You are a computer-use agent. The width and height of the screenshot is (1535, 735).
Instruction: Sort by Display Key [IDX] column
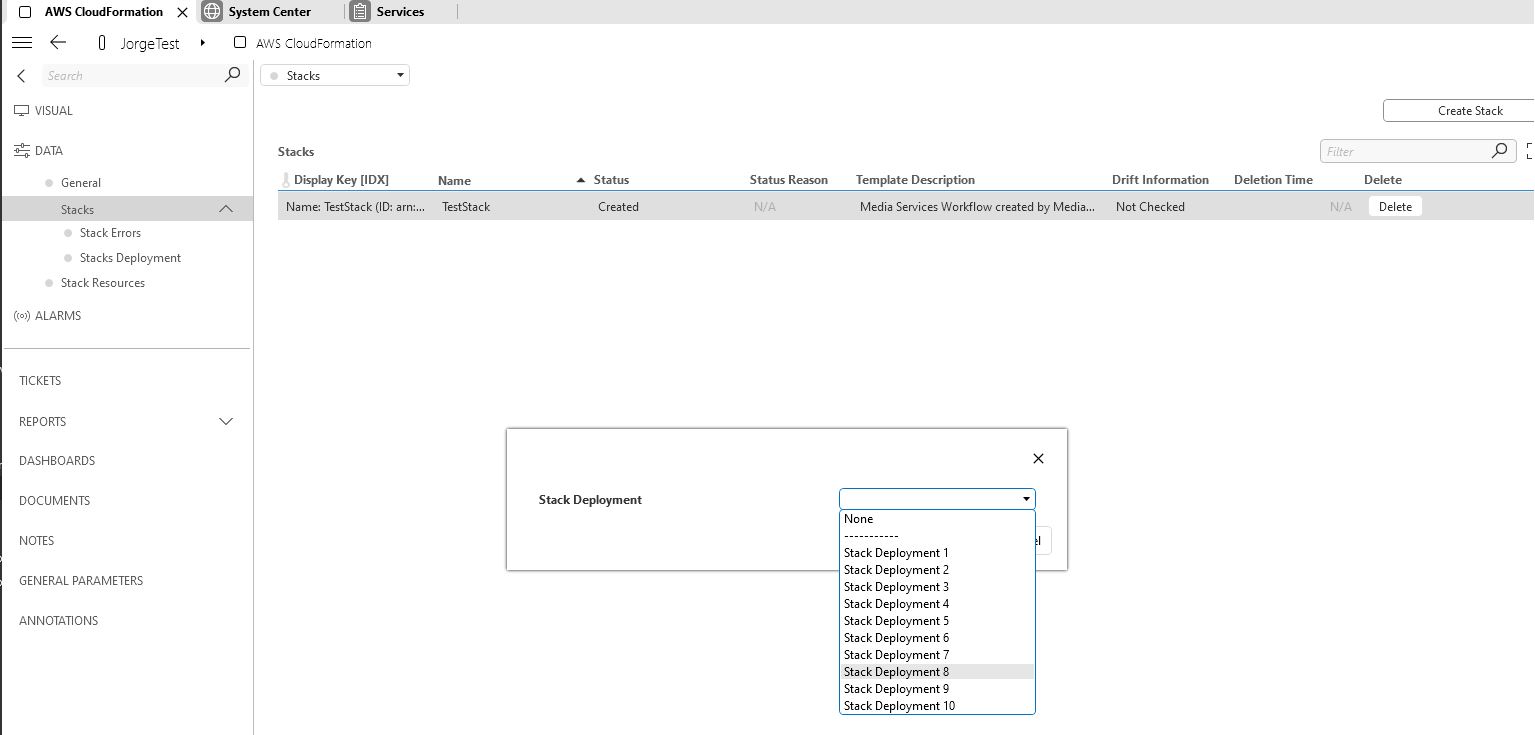tap(341, 180)
